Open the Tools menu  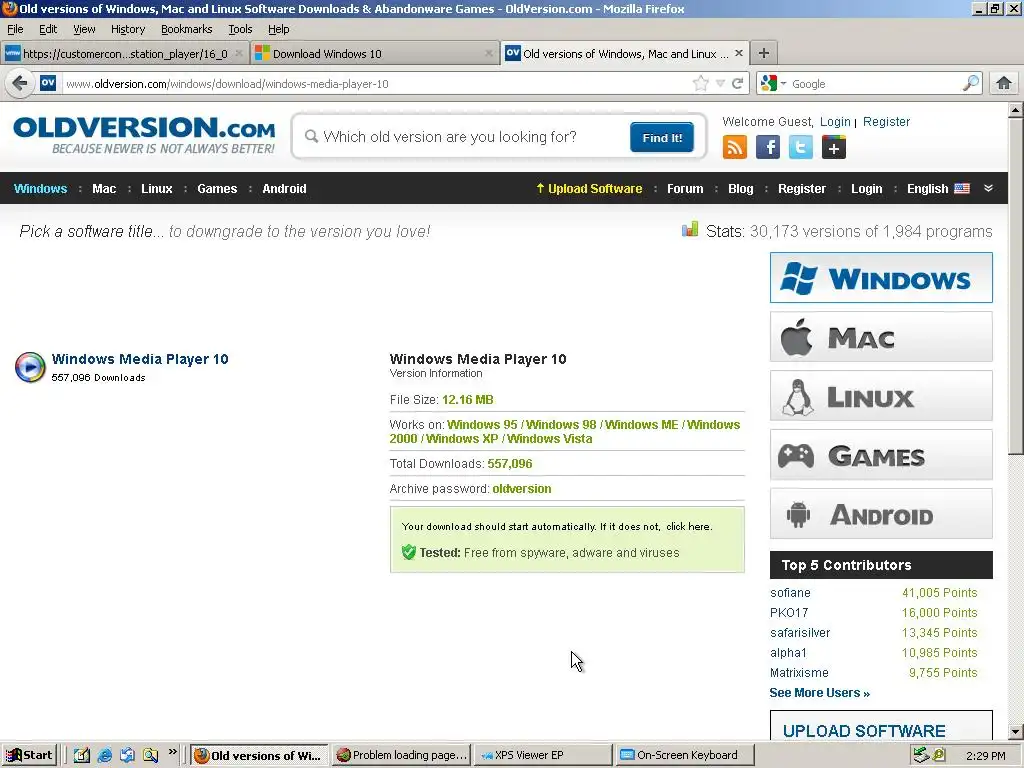click(x=240, y=29)
